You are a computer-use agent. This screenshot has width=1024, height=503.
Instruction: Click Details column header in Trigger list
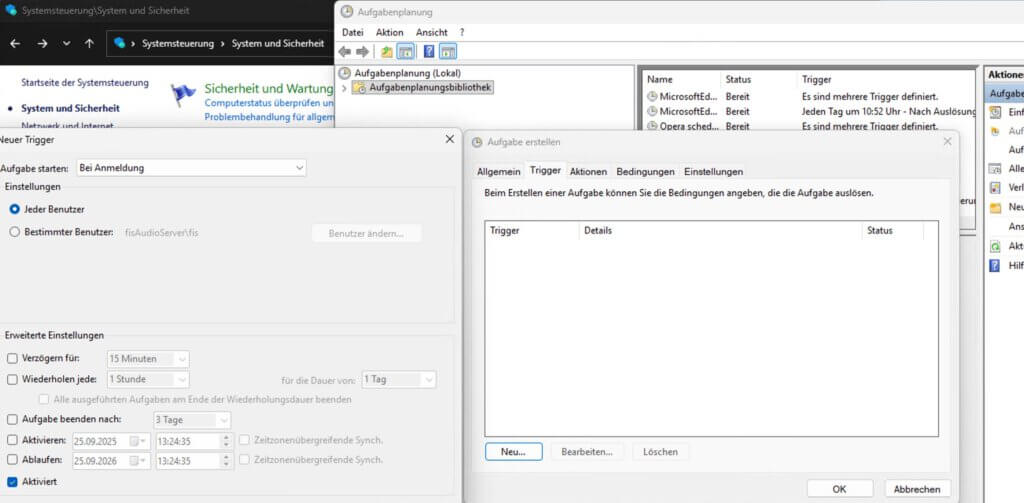720,231
